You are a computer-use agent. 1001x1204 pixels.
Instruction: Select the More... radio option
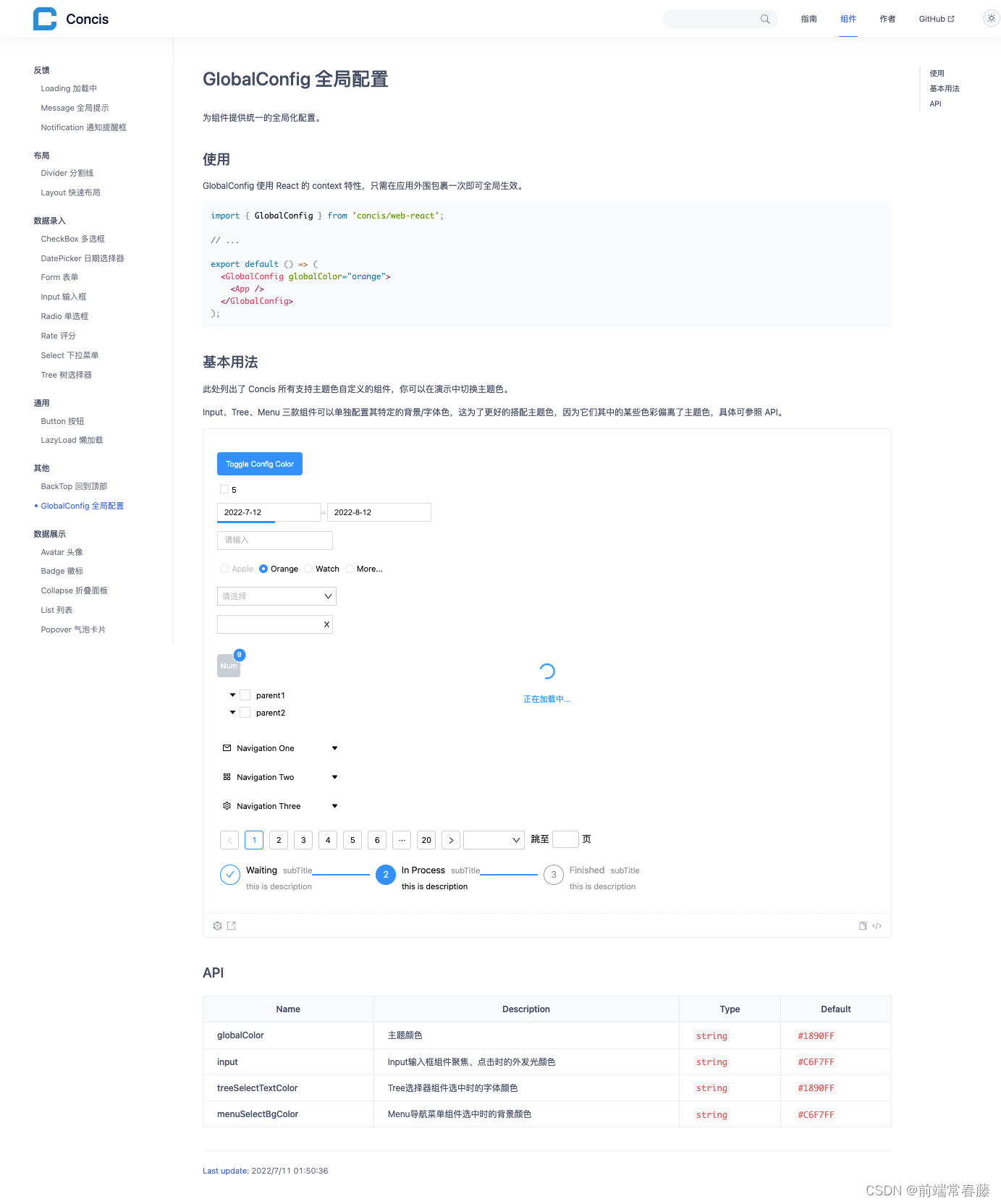tap(350, 569)
